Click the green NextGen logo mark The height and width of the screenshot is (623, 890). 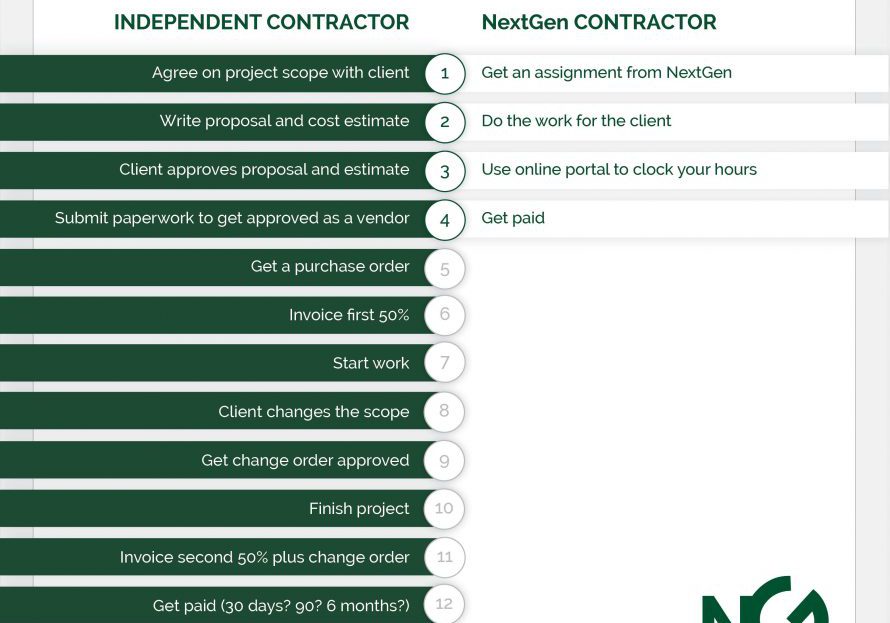pyautogui.click(x=765, y=600)
